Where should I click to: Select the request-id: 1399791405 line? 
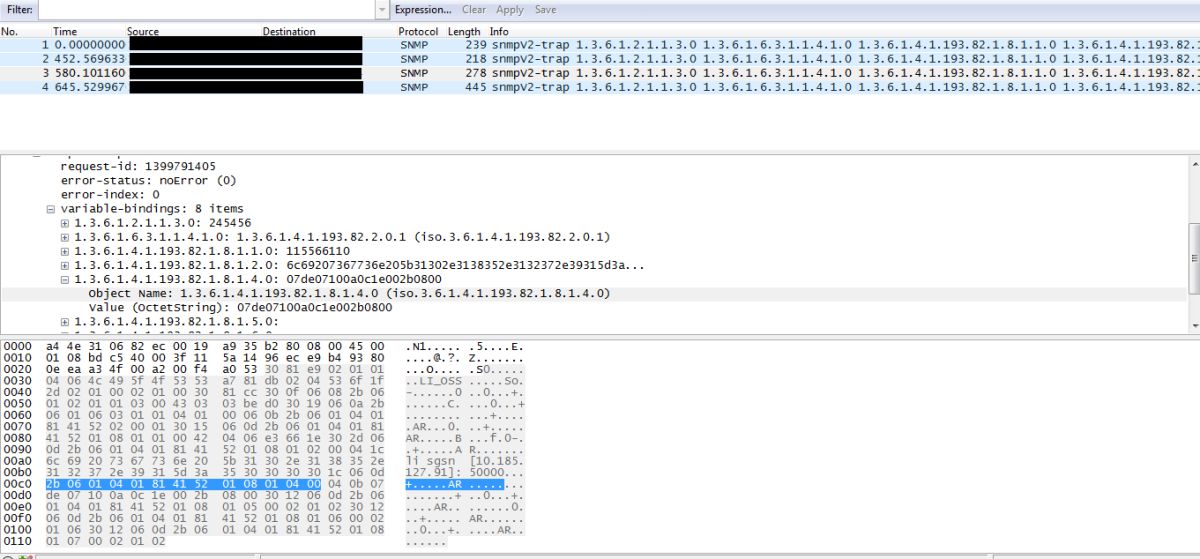click(139, 166)
